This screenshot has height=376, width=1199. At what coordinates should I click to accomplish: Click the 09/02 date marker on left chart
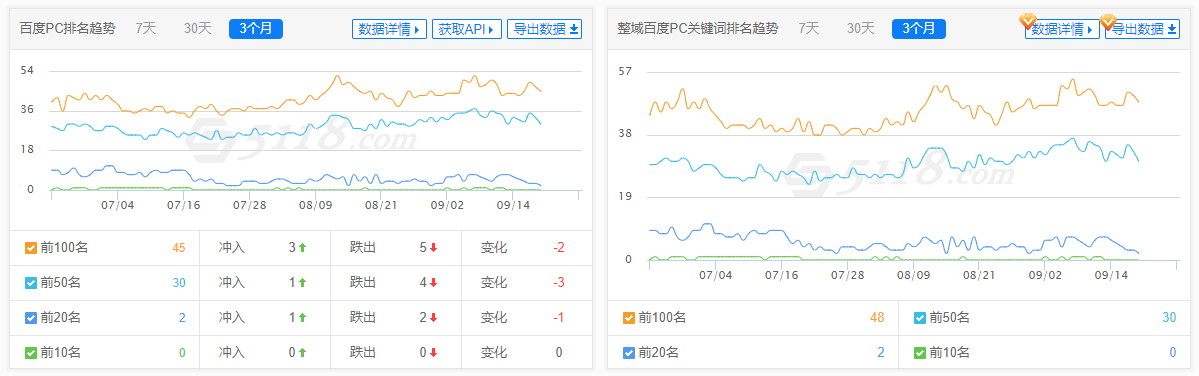[447, 205]
